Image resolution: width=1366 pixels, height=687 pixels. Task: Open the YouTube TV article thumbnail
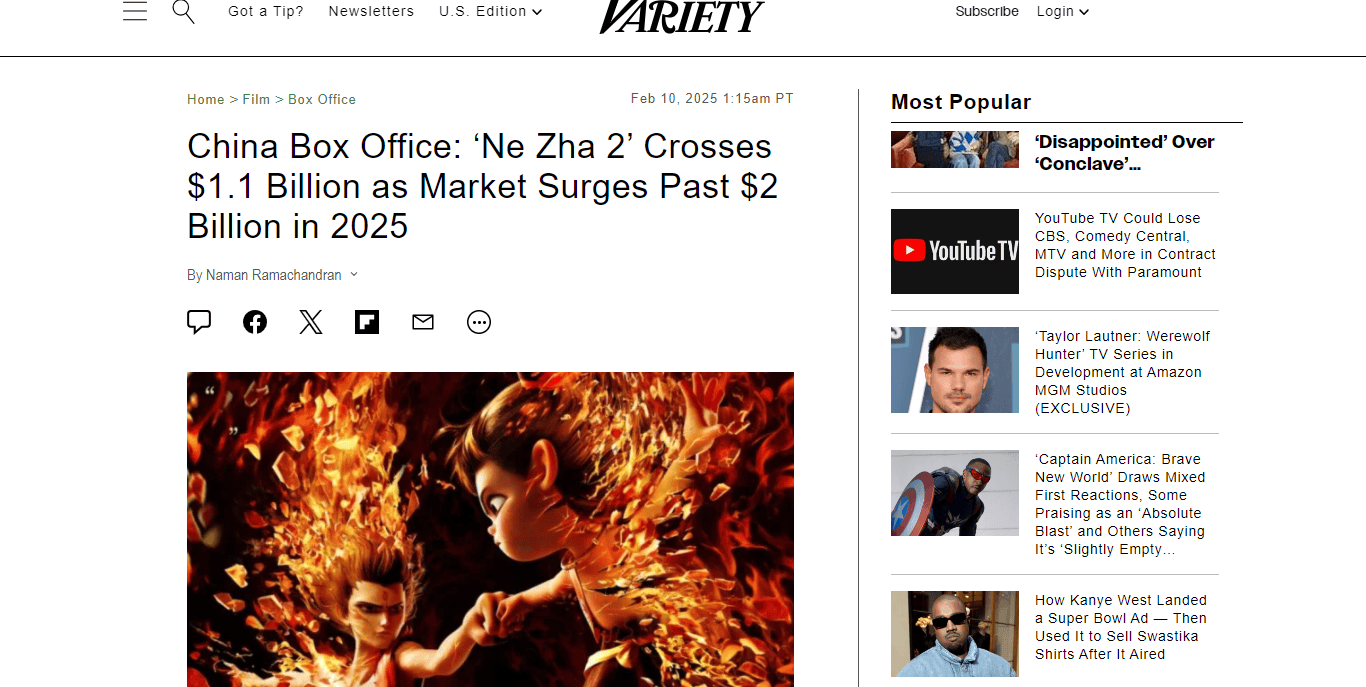[x=955, y=251]
